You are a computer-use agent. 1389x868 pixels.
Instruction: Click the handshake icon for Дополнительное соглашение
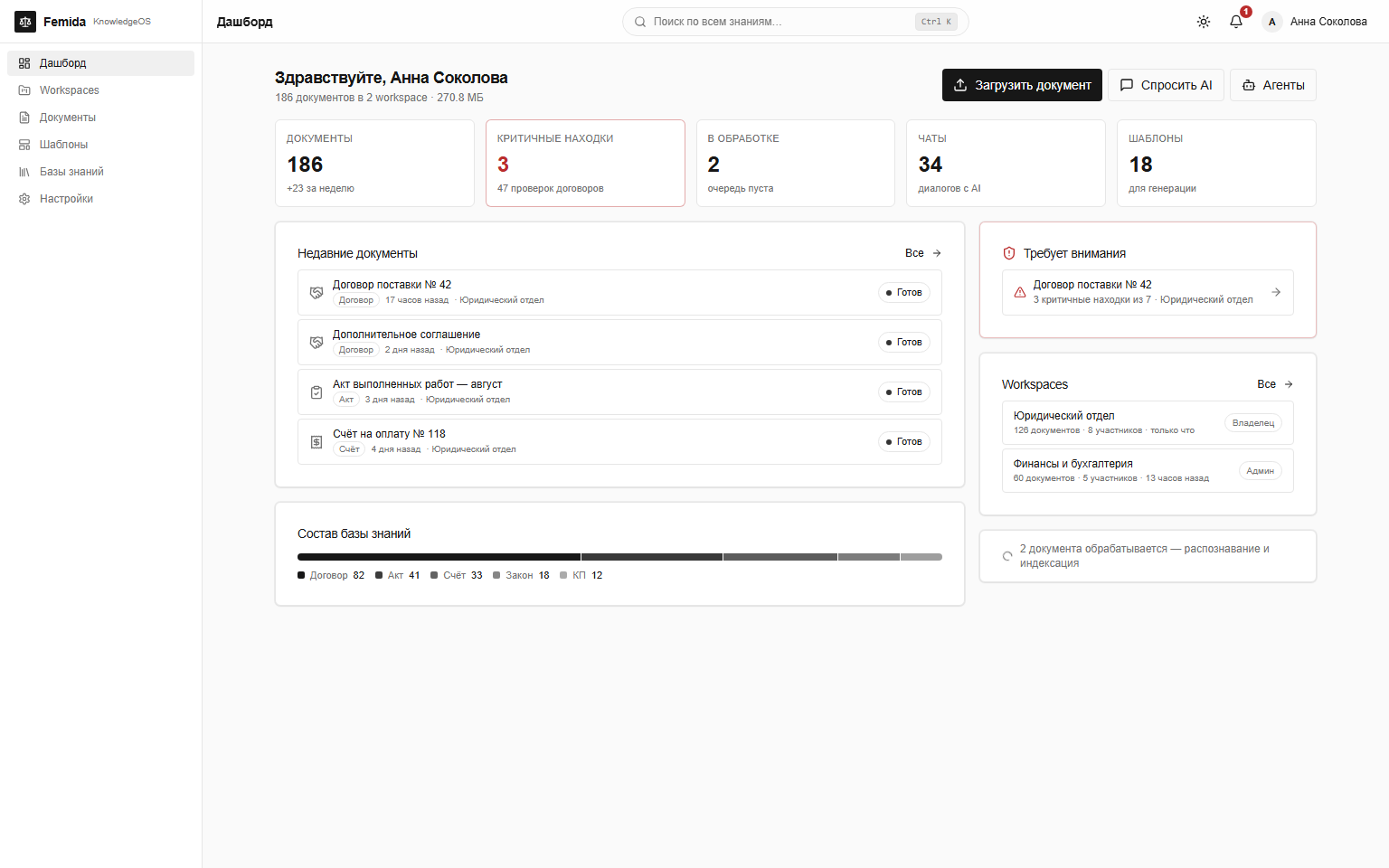click(317, 343)
